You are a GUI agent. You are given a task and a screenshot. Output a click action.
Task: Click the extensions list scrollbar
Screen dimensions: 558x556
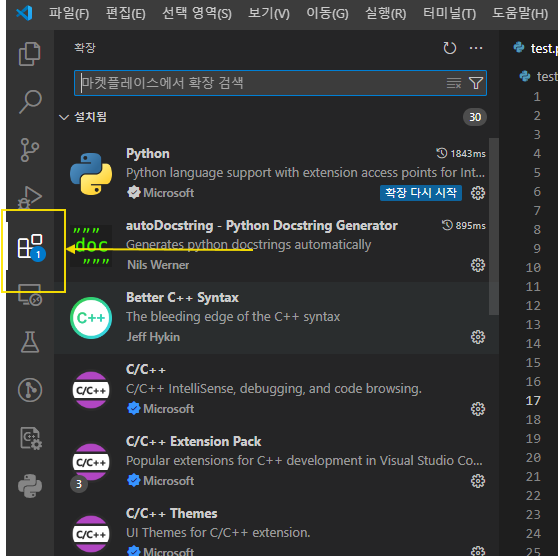(x=494, y=226)
